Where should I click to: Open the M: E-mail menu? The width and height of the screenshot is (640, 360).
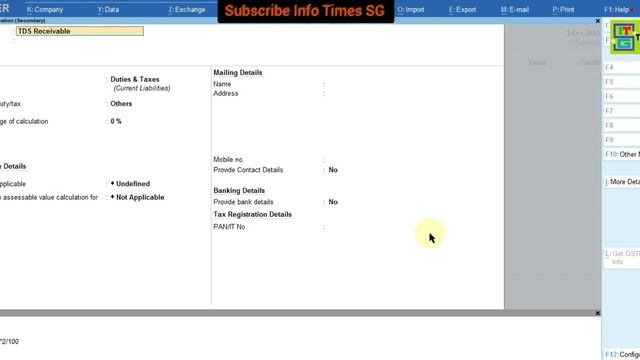(515, 9)
